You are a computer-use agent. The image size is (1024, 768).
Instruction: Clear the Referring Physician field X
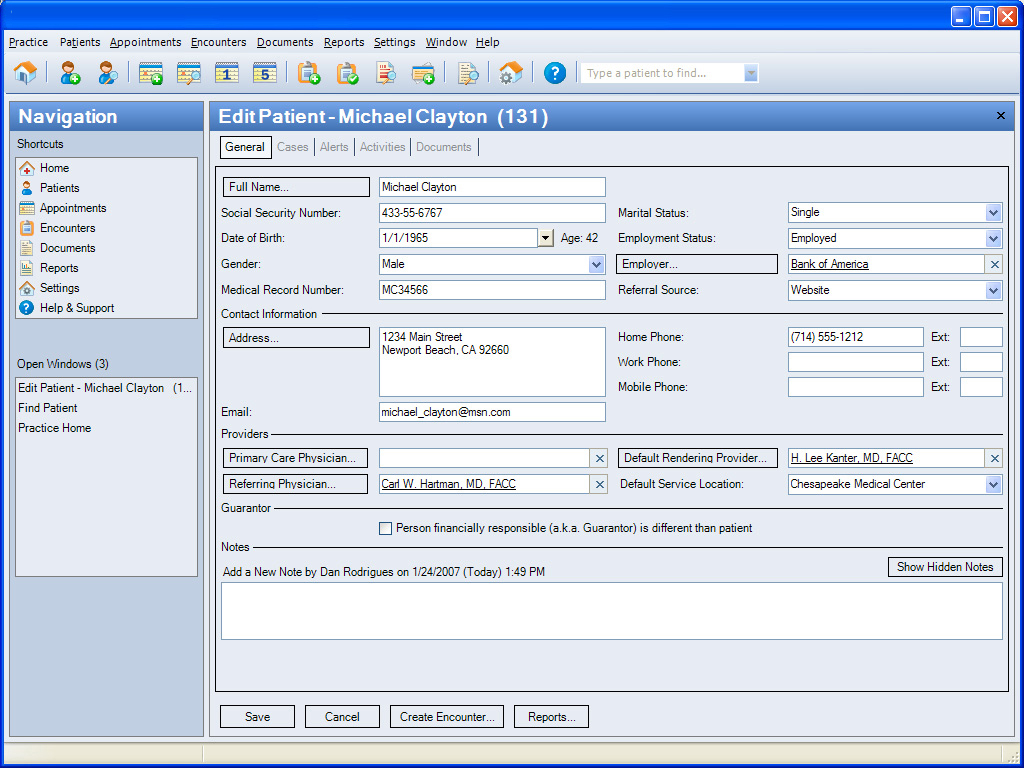(x=600, y=485)
